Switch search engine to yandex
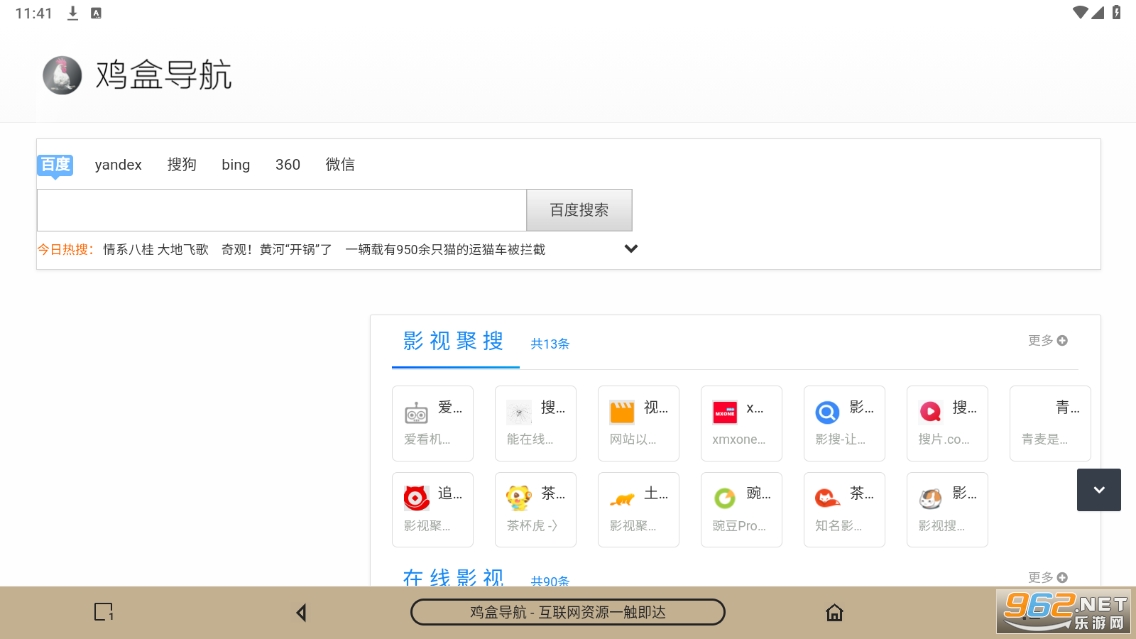This screenshot has height=639, width=1136. click(x=118, y=165)
